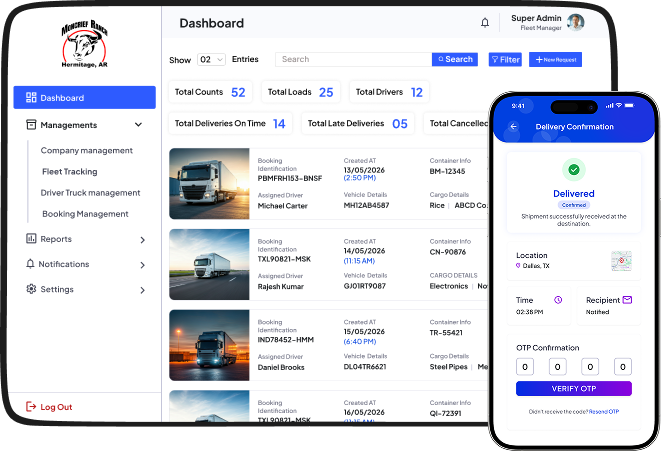The width and height of the screenshot is (662, 451).
Task: Click the Dashboard grid icon in sidebar
Action: (x=31, y=98)
